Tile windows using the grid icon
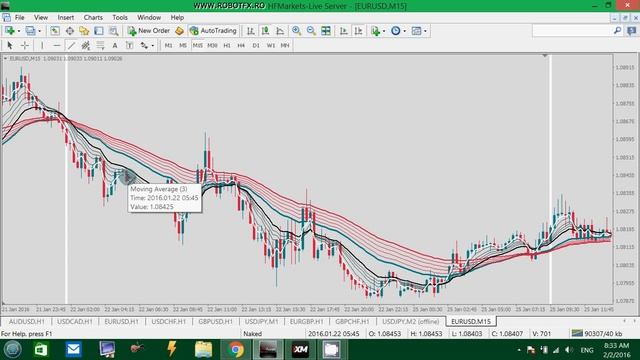 tap(326, 31)
